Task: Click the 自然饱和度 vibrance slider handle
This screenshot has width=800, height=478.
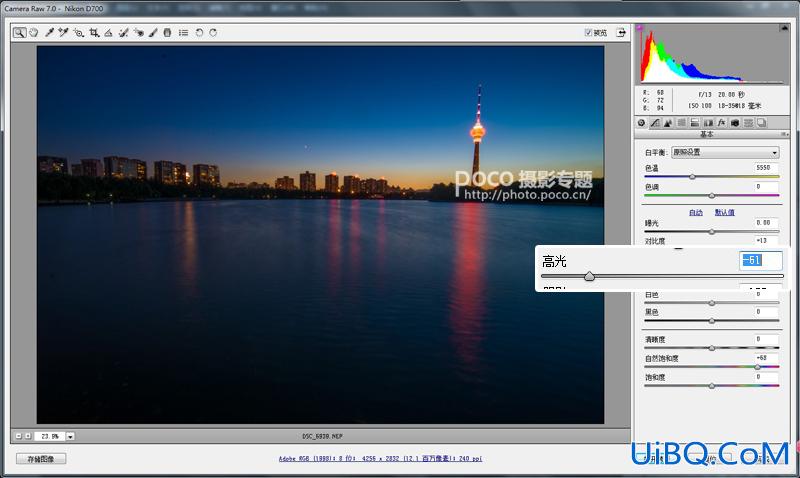Action: [758, 367]
